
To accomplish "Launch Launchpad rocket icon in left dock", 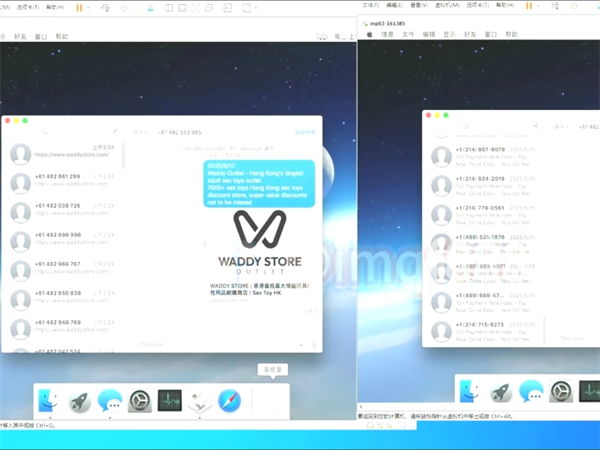I will (x=80, y=403).
